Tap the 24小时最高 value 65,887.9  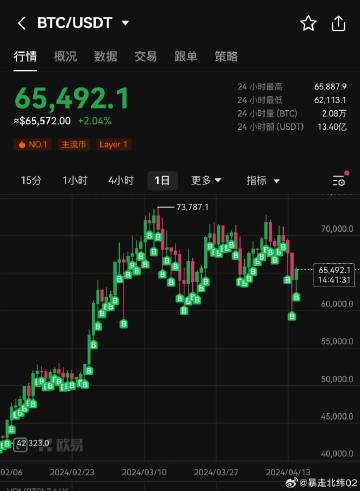pyautogui.click(x=330, y=87)
